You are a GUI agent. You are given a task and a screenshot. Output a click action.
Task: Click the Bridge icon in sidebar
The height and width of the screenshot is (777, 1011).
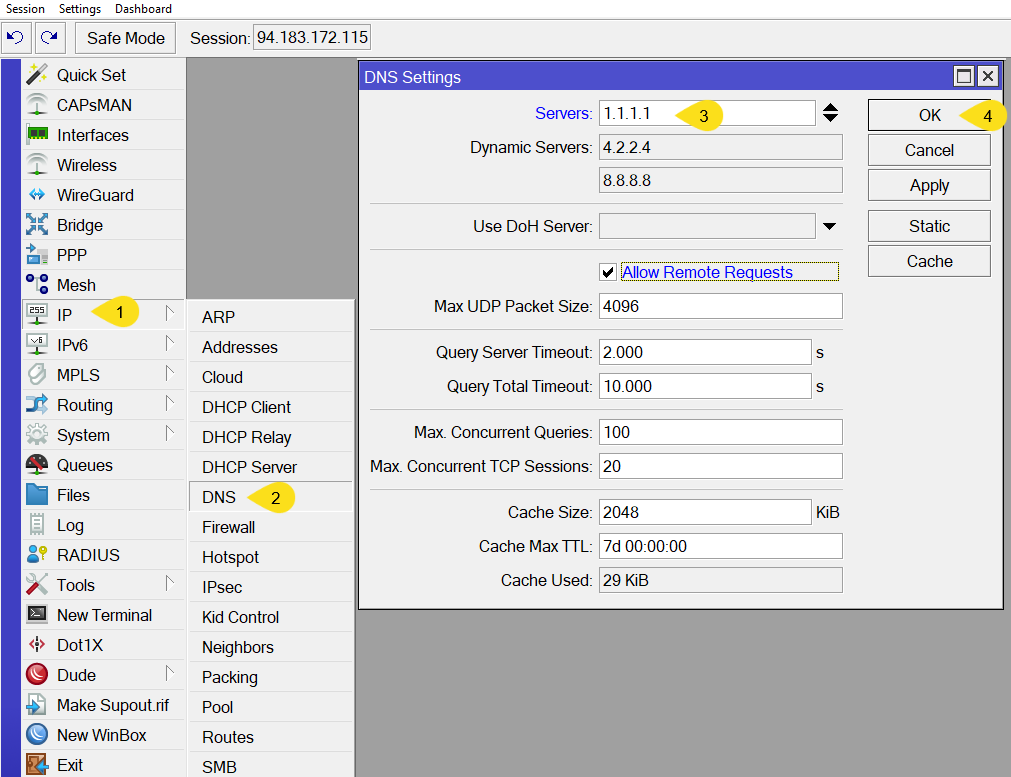[x=37, y=225]
